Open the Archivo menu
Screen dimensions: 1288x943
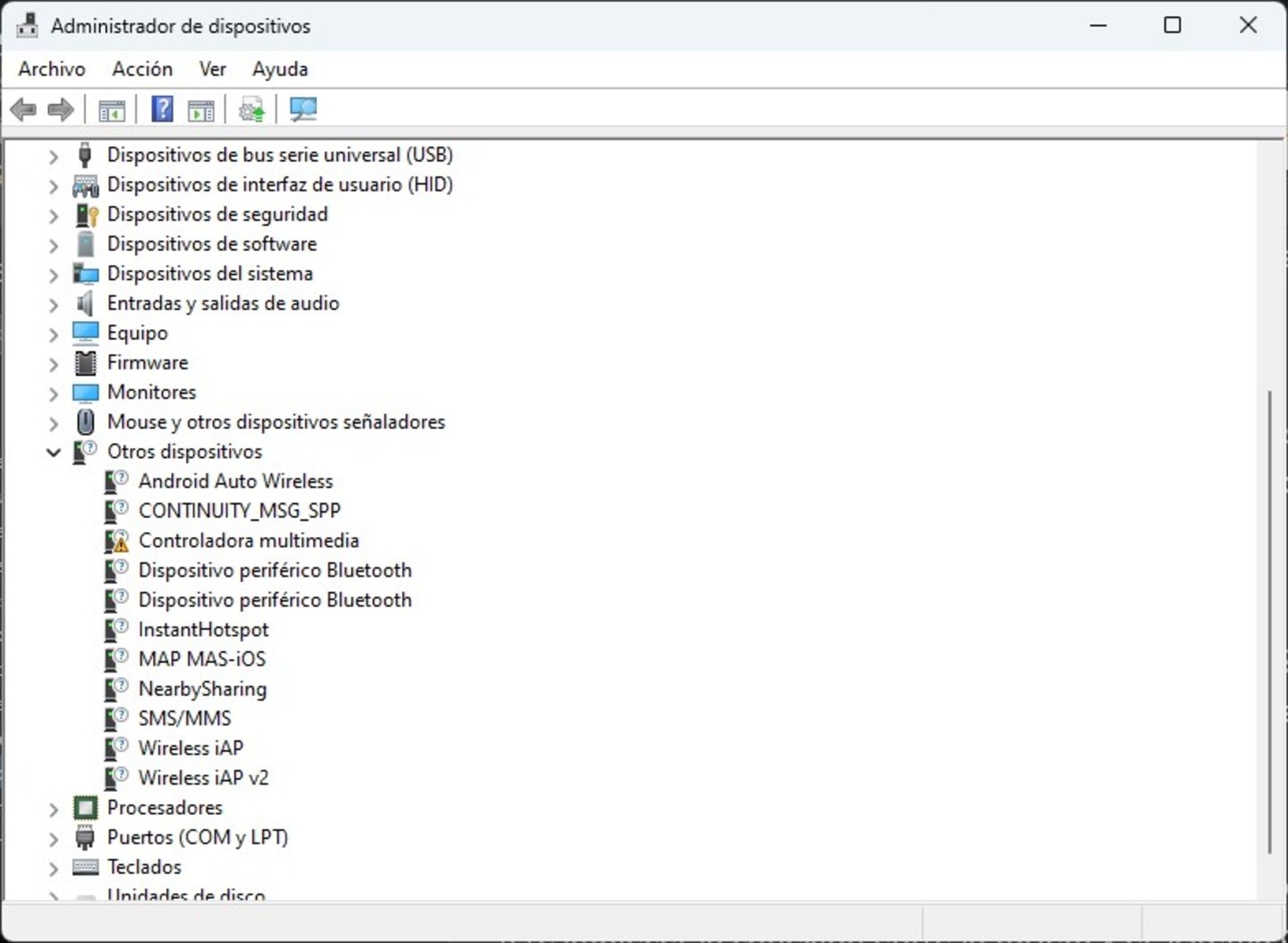coord(52,69)
